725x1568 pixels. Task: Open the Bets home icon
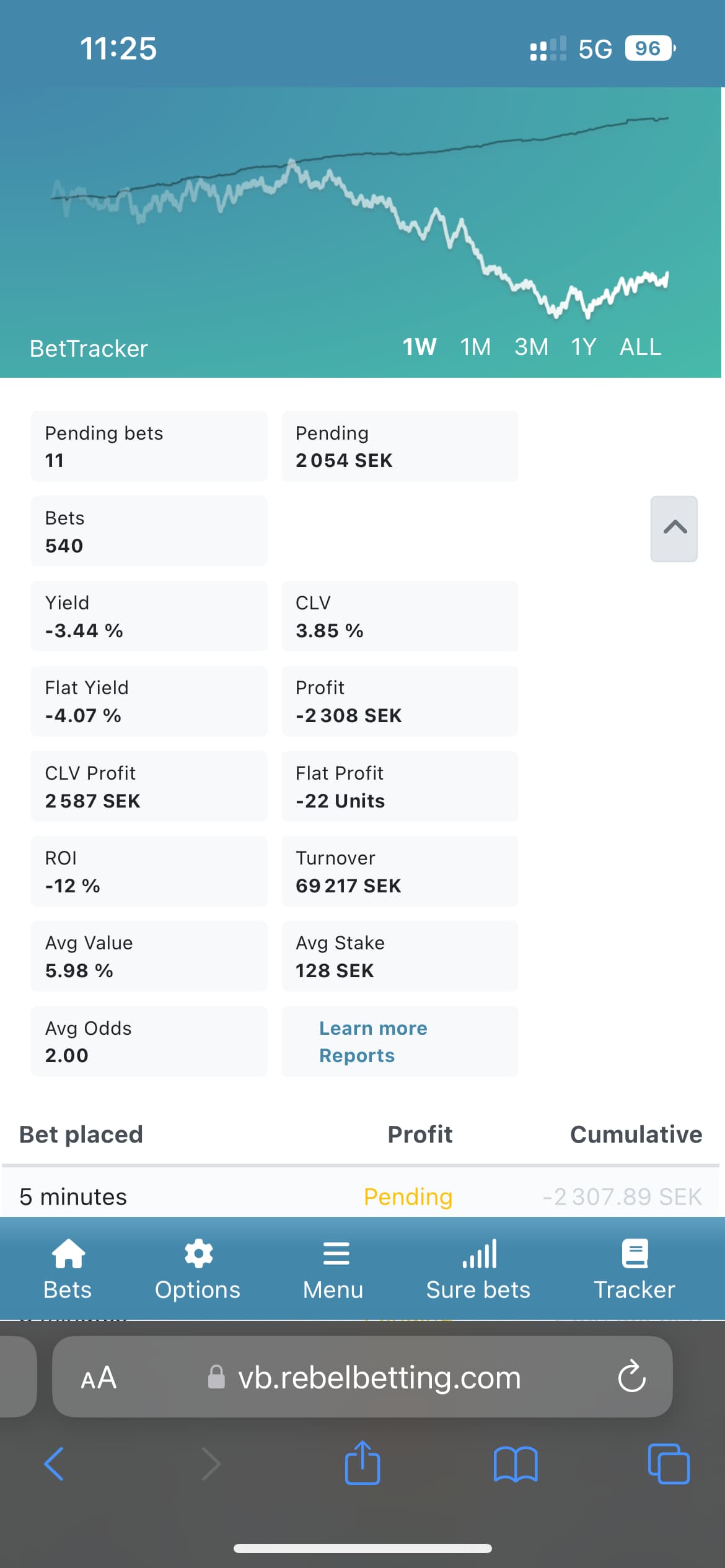(x=68, y=1253)
